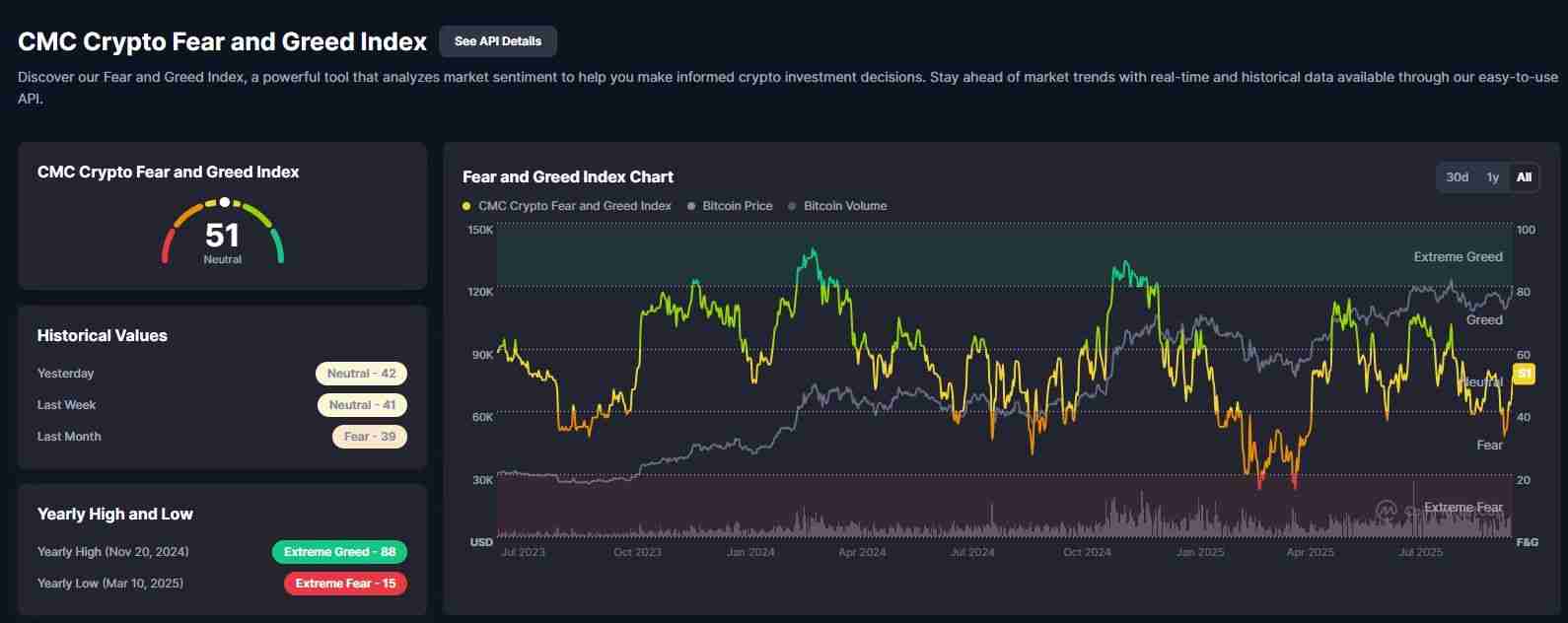Click the yellow 51 current value marker
1568x623 pixels.
click(x=1524, y=374)
